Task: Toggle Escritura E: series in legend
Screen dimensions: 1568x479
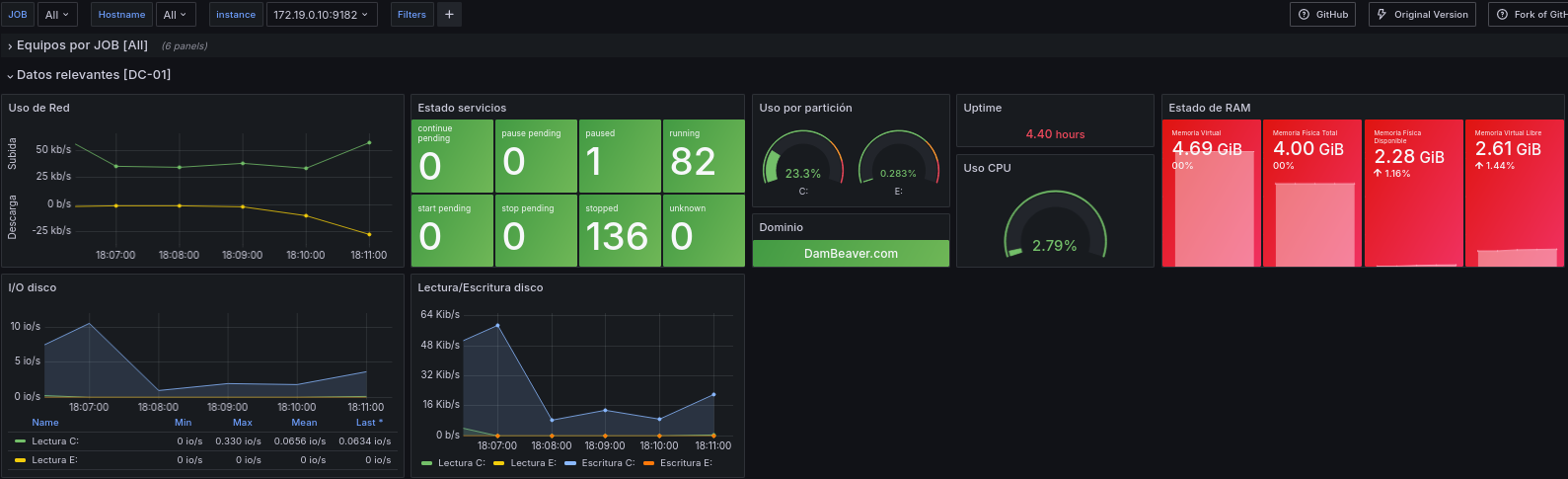Action: pyautogui.click(x=686, y=463)
